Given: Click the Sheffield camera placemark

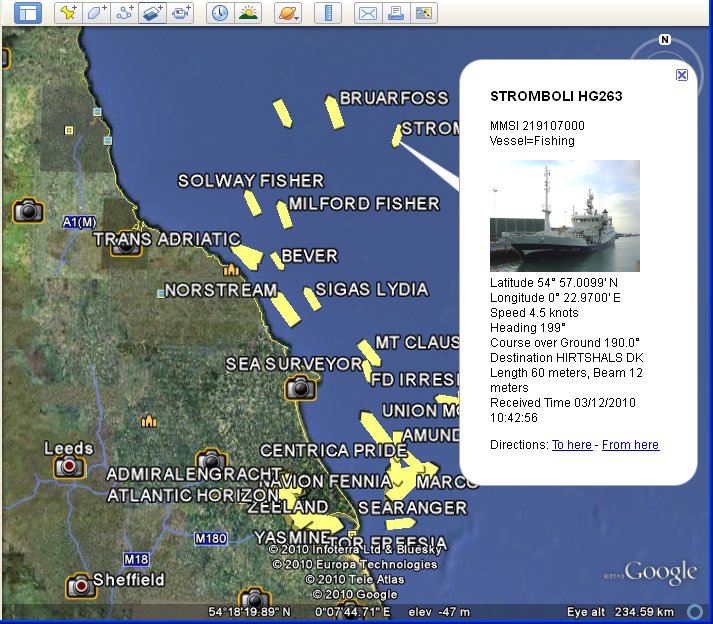Looking at the screenshot, I should pos(81,586).
